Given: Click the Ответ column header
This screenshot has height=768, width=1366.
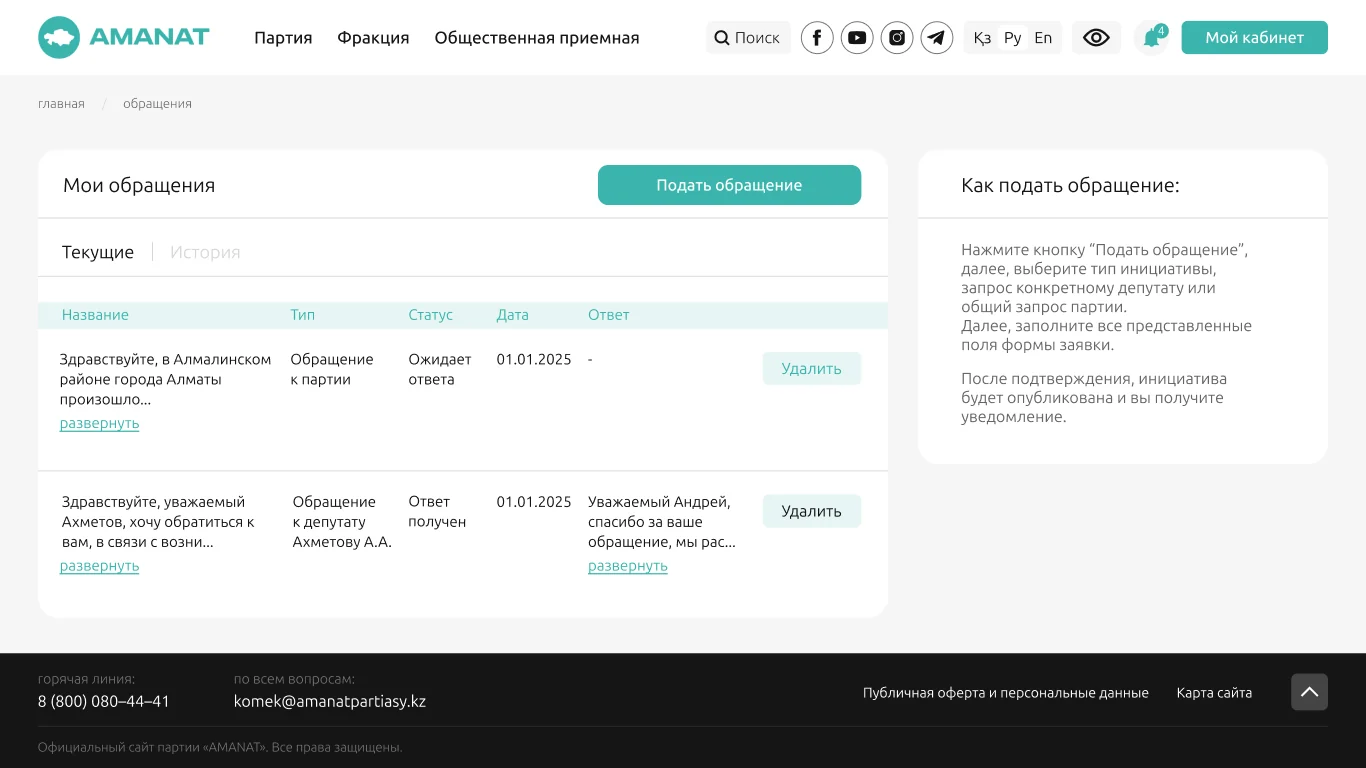Looking at the screenshot, I should click(609, 315).
